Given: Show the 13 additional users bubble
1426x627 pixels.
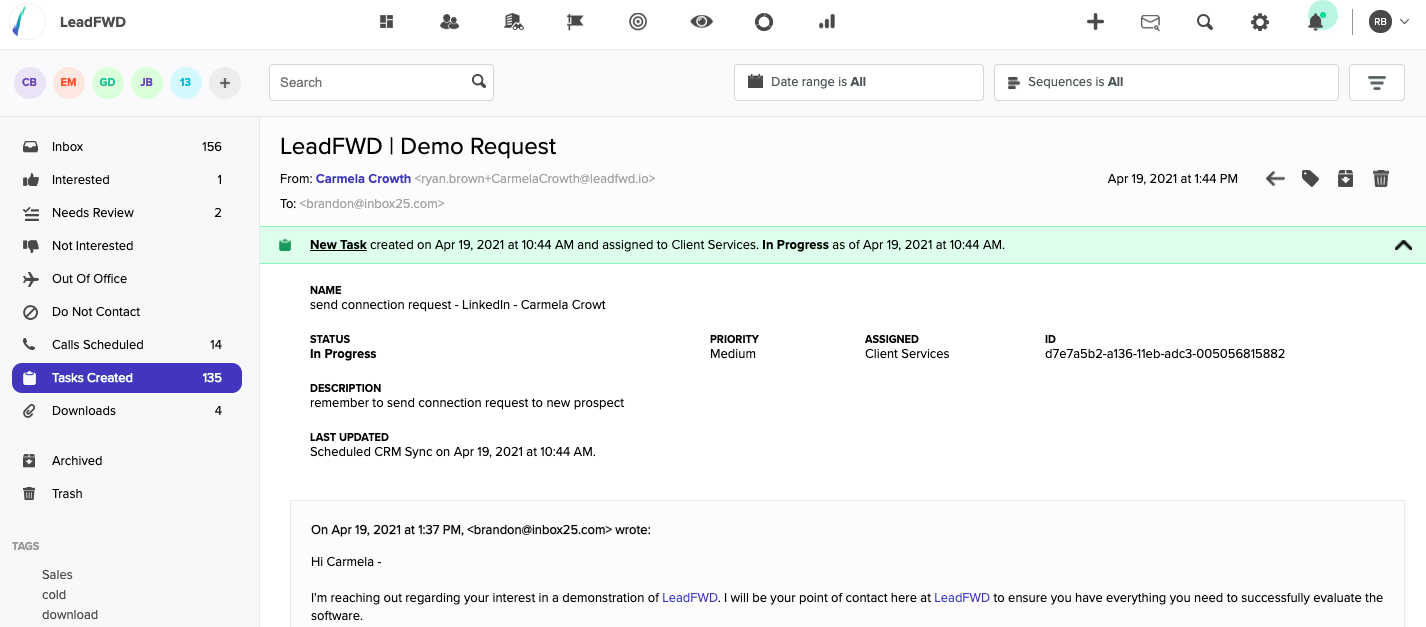Looking at the screenshot, I should [185, 83].
